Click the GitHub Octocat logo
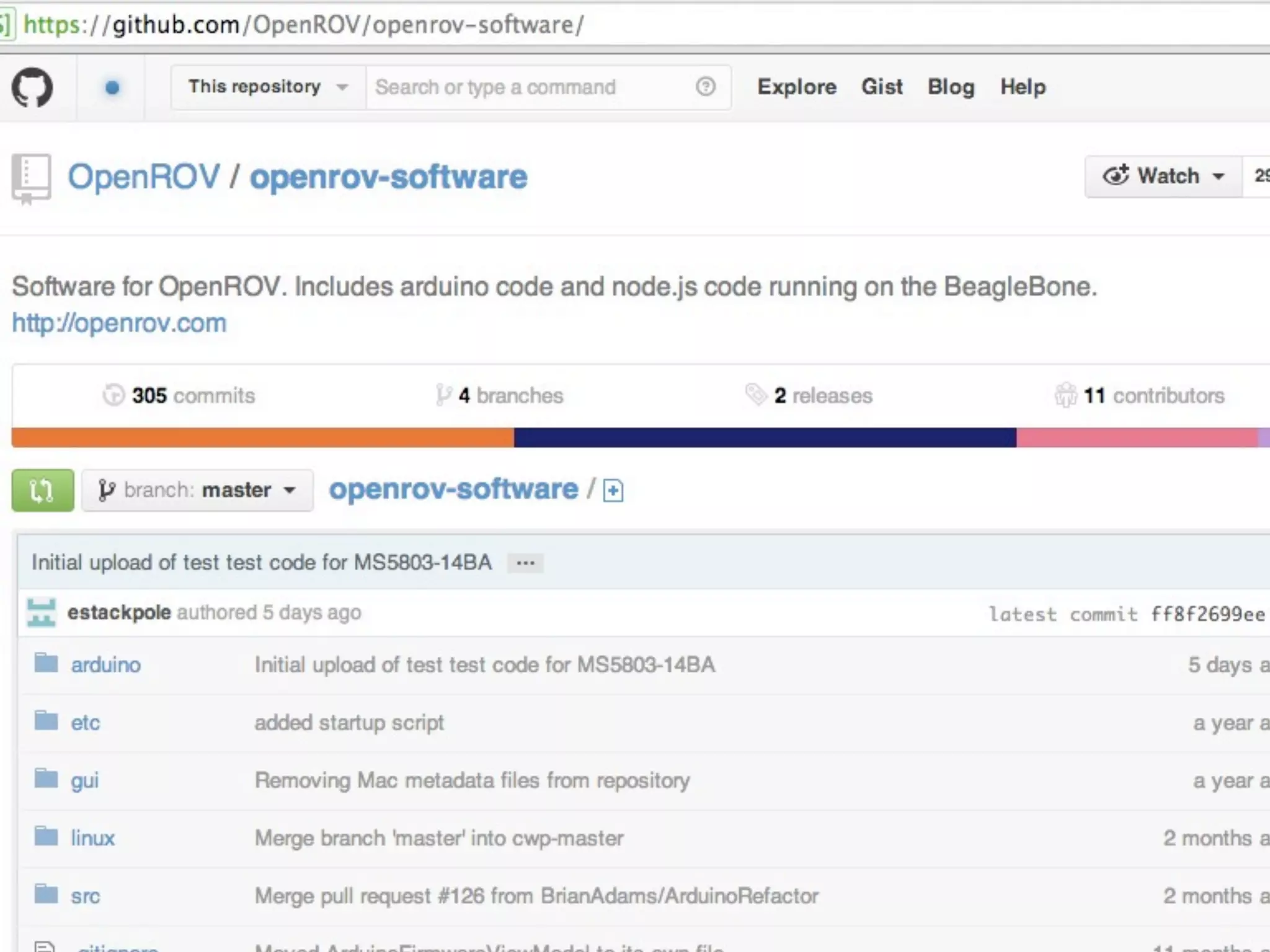 pyautogui.click(x=32, y=87)
